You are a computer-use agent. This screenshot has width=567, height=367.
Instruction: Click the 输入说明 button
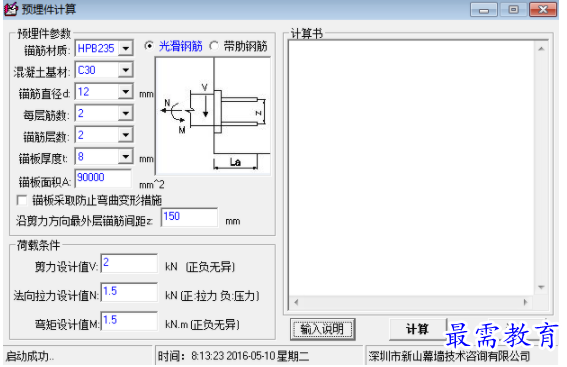(322, 329)
